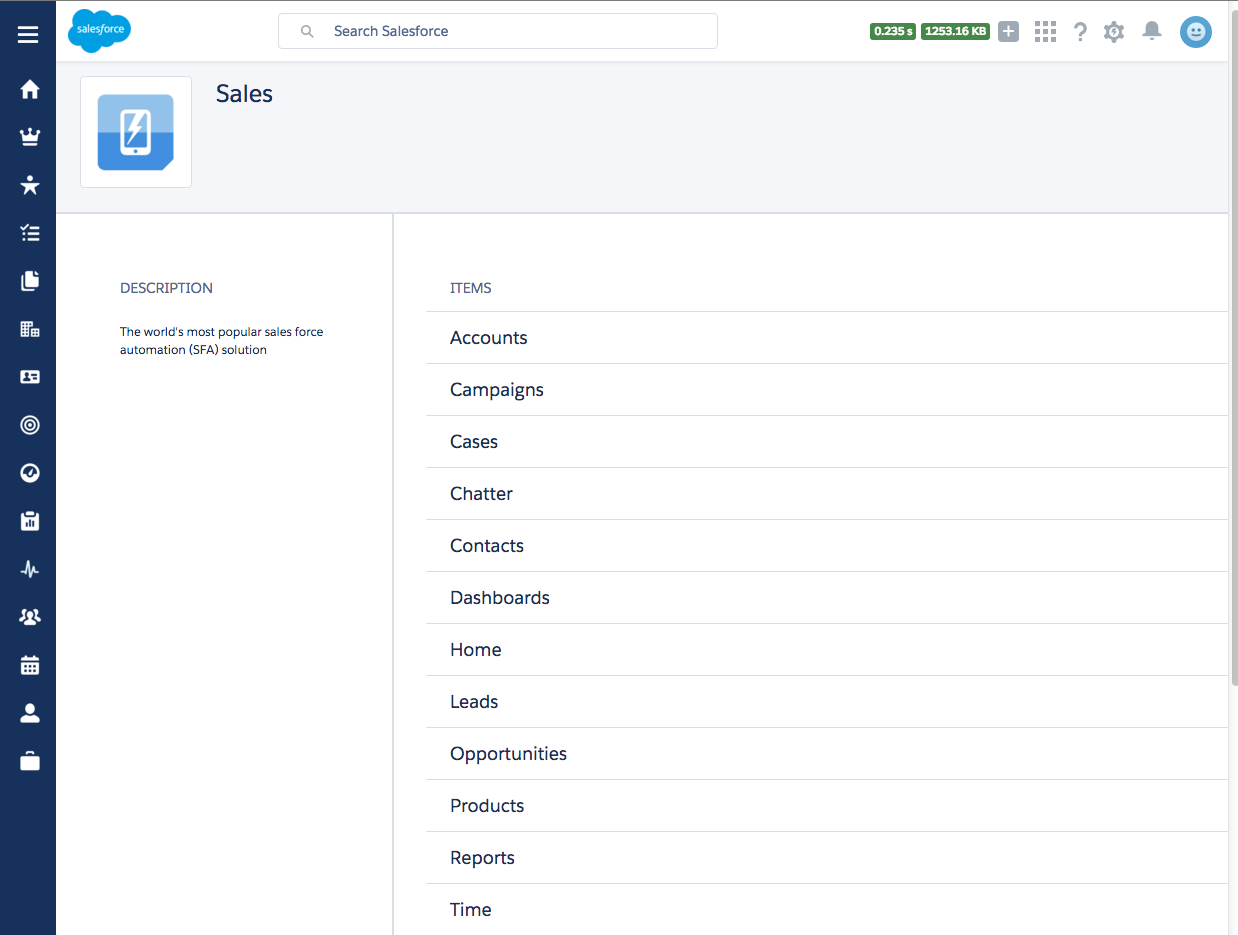Open the Contacts item
The image size is (1238, 935).
(827, 546)
